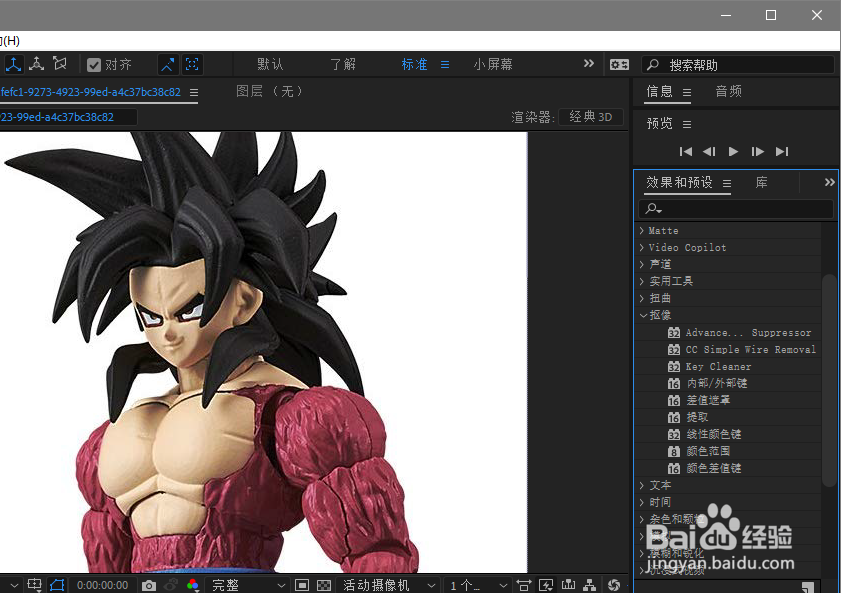Toggle the transparency grid icon
The height and width of the screenshot is (593, 841).
pos(324,585)
